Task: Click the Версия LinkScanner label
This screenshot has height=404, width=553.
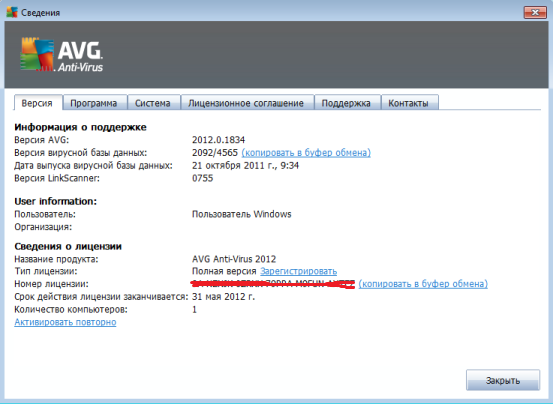Action: point(57,178)
